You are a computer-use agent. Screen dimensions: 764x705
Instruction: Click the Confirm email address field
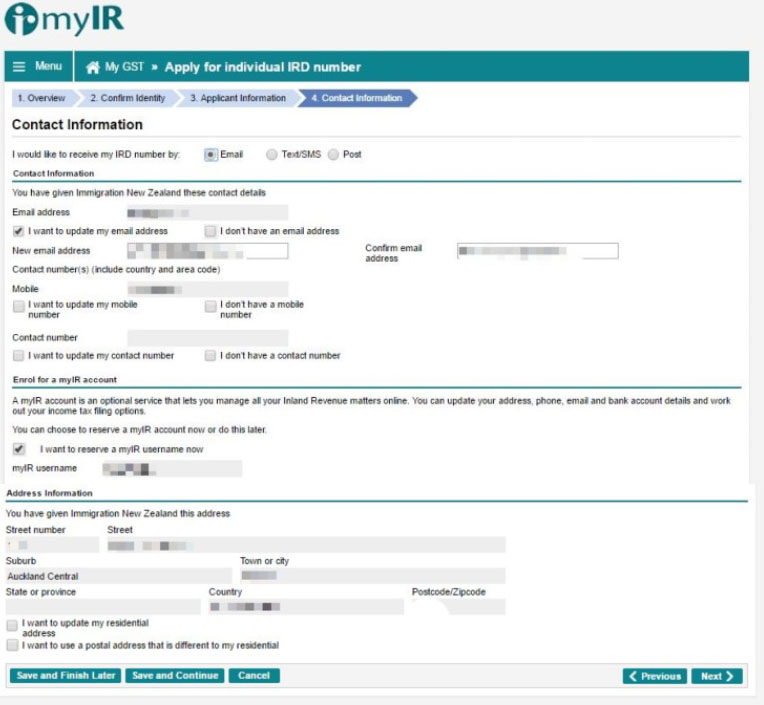538,251
